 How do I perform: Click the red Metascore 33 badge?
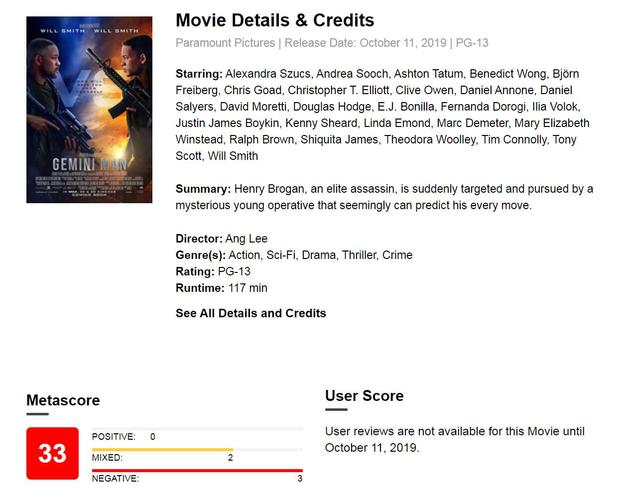[x=53, y=453]
